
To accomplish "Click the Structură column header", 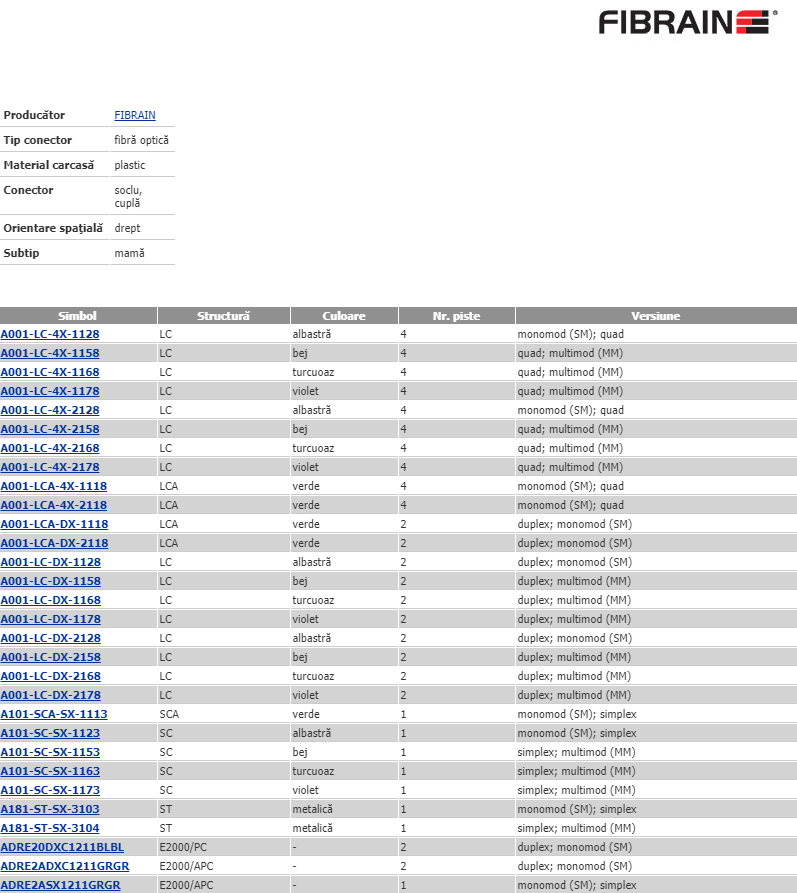I will point(224,316).
